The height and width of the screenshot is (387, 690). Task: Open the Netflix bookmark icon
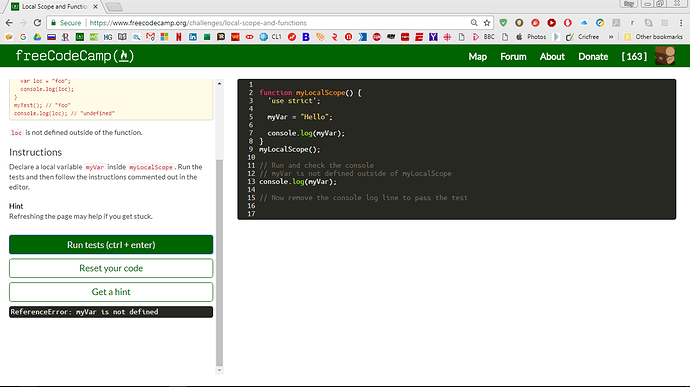point(178,37)
